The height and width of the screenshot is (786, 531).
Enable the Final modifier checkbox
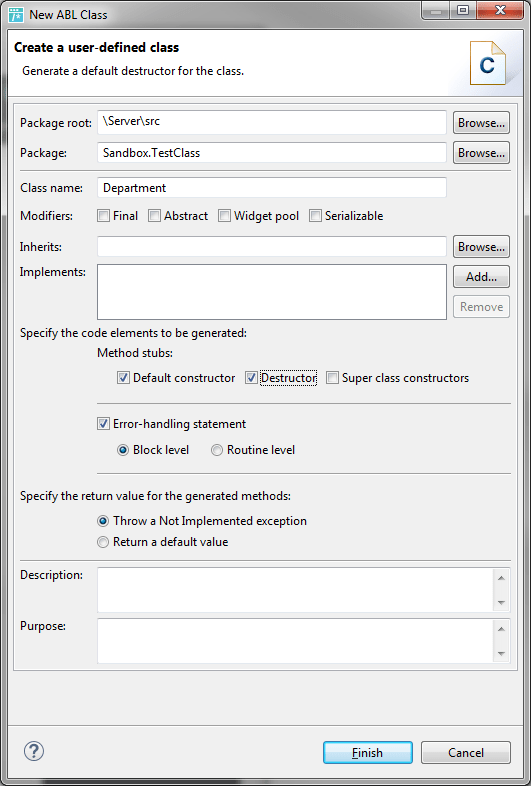tap(103, 216)
